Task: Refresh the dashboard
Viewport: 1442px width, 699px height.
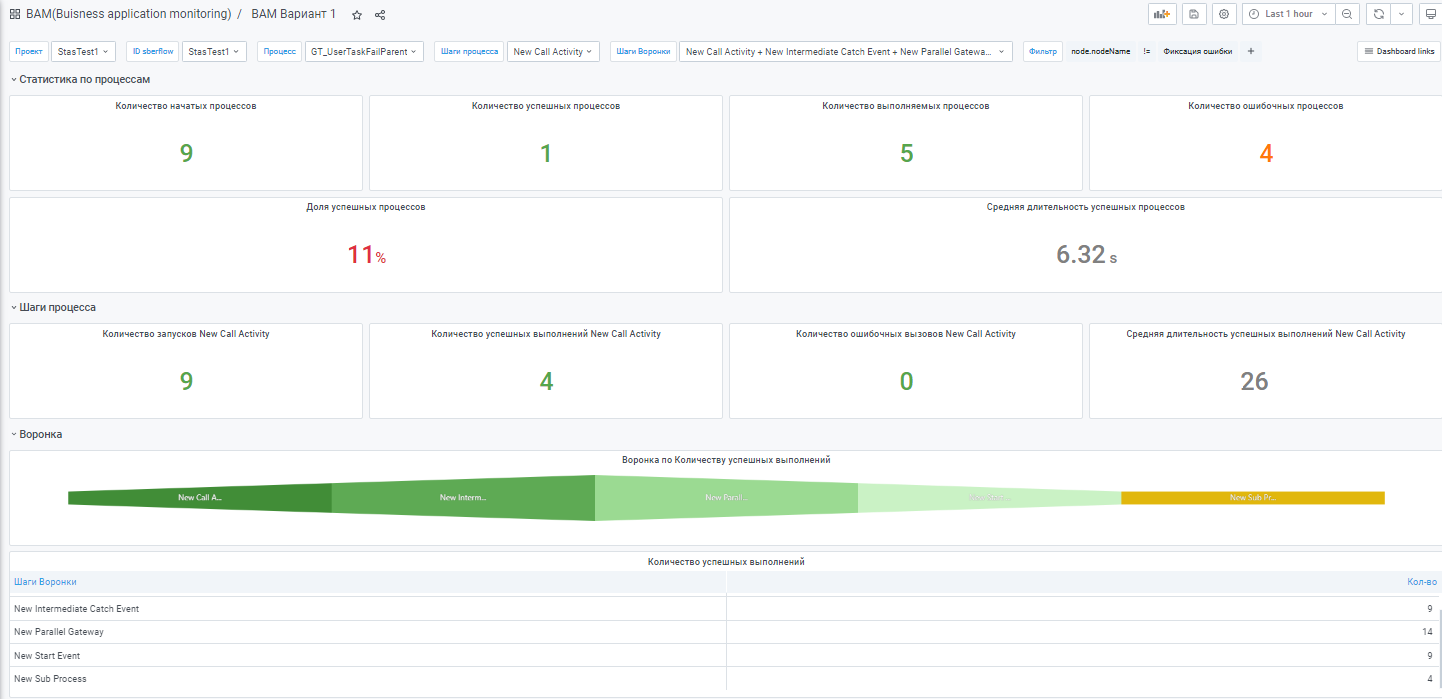Action: click(1379, 14)
